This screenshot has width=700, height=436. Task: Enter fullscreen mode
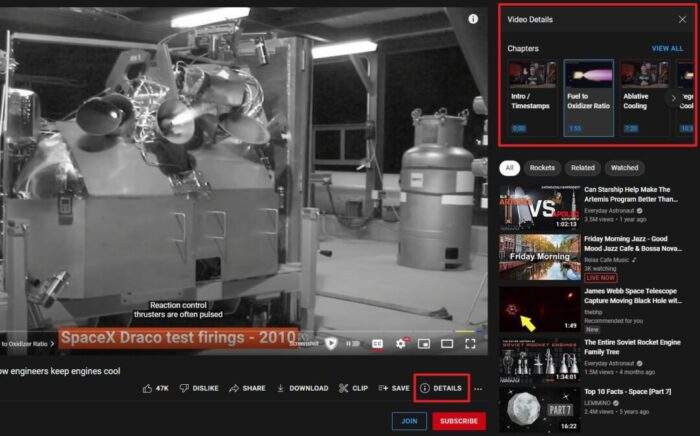[x=470, y=344]
